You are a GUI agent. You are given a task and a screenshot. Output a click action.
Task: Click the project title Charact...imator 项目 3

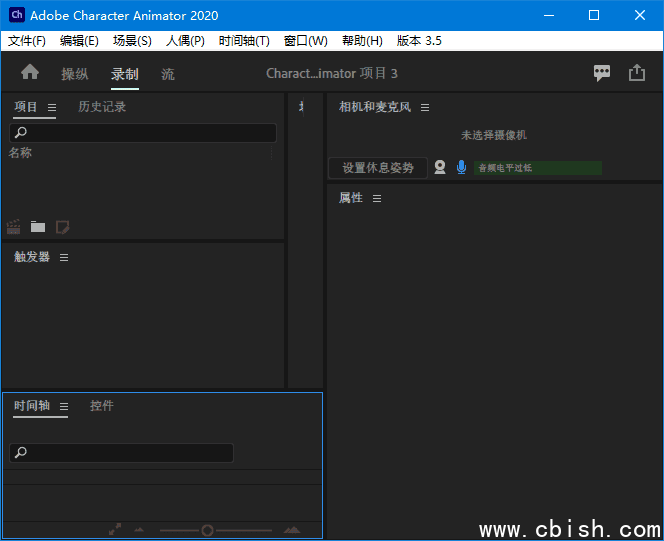332,73
